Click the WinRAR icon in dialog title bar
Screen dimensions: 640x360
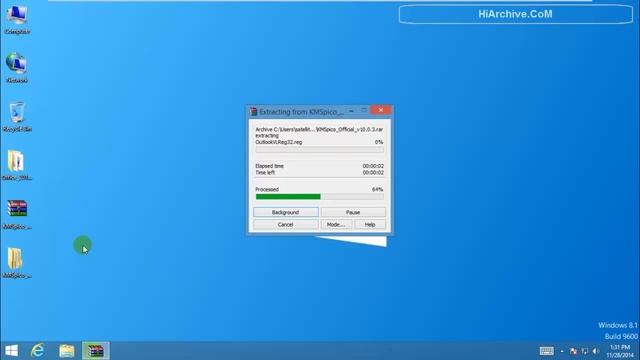[x=253, y=111]
